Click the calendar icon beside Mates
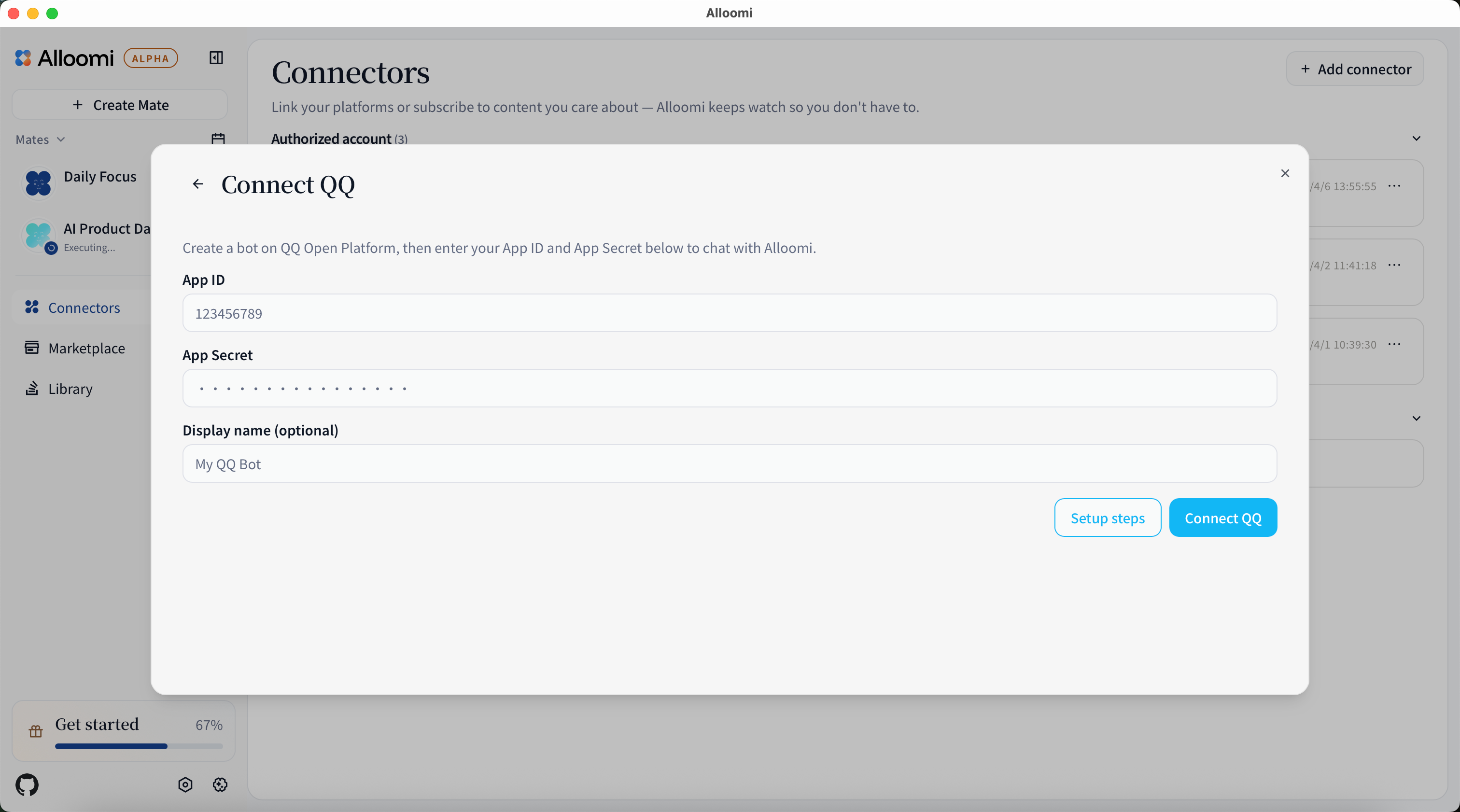 pos(218,139)
